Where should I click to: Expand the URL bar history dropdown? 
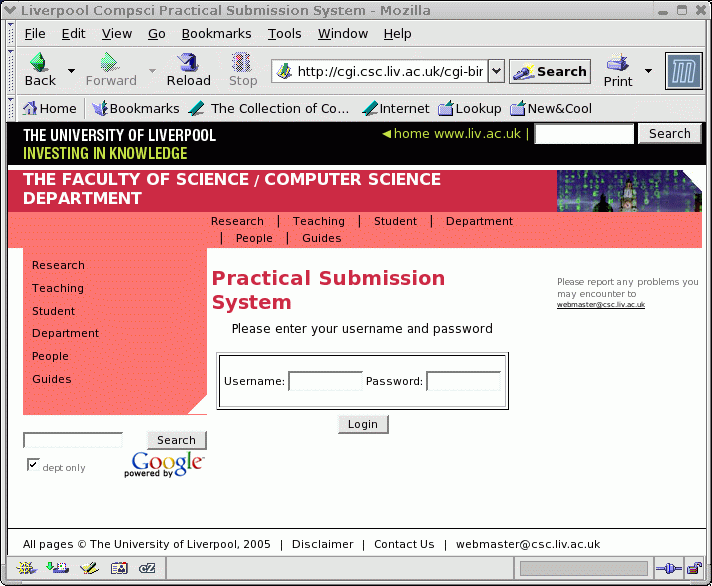coord(497,71)
